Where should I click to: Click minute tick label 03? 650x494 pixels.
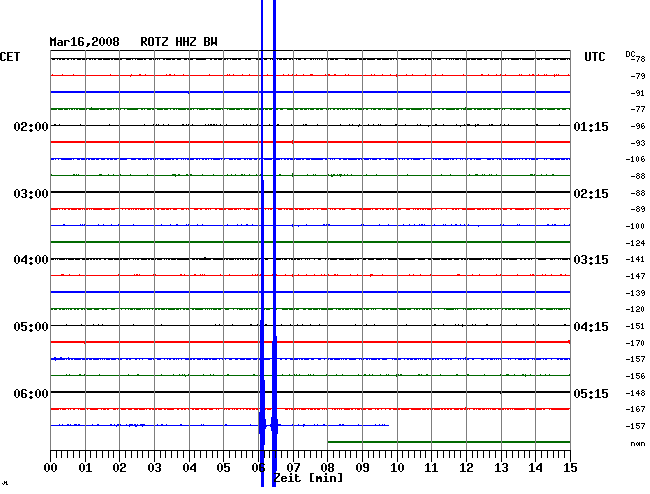coord(155,468)
